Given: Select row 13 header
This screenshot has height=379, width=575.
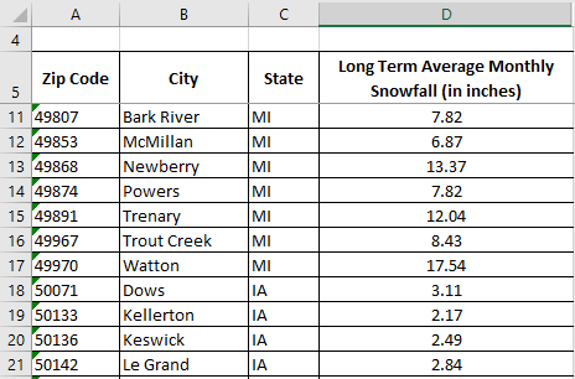Looking at the screenshot, I should 15,166.
